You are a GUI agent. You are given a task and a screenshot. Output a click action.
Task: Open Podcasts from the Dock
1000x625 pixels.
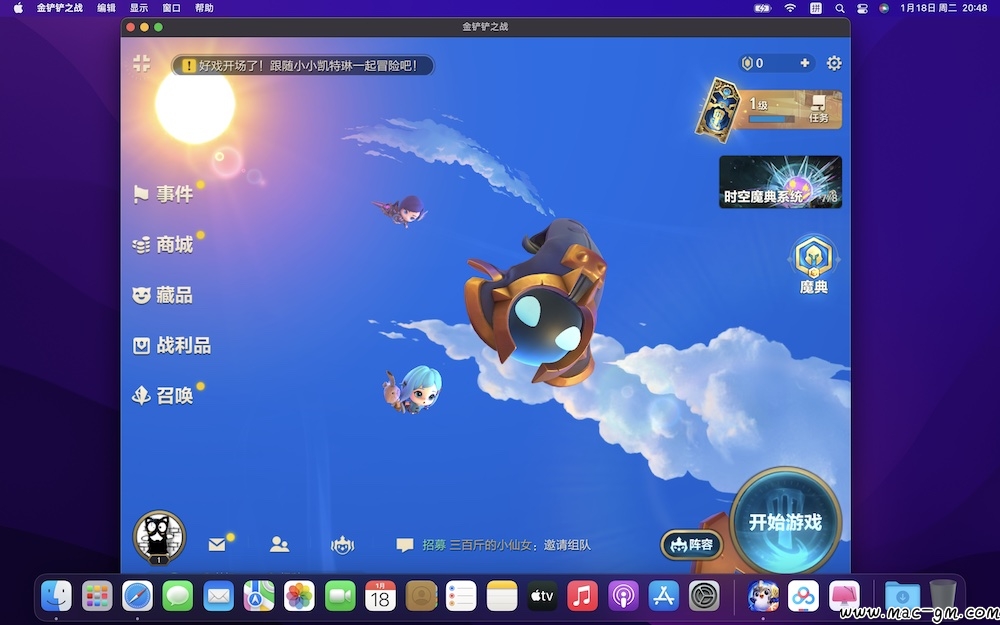[x=623, y=596]
